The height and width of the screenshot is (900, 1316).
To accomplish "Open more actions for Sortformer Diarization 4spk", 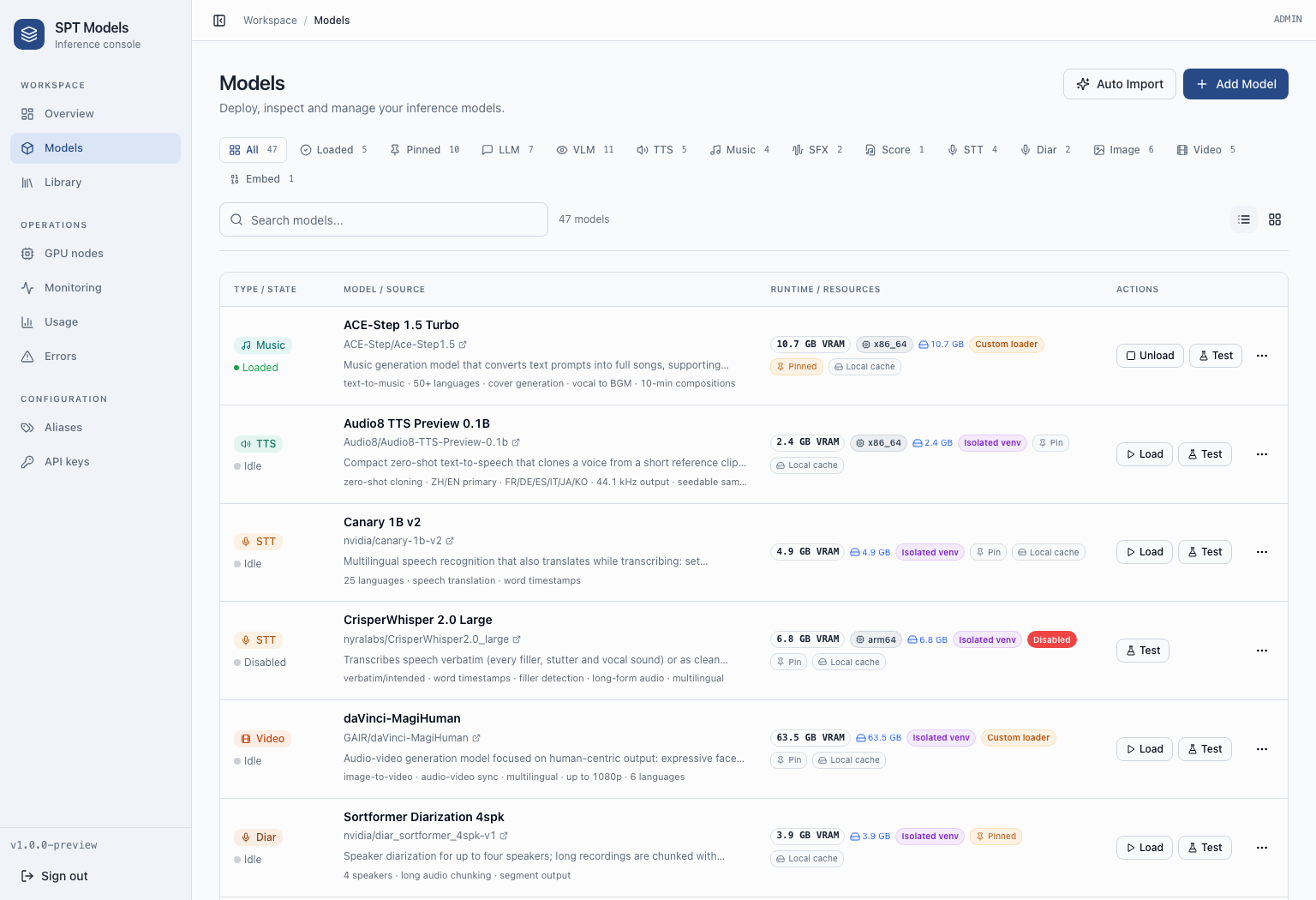I will (1262, 848).
